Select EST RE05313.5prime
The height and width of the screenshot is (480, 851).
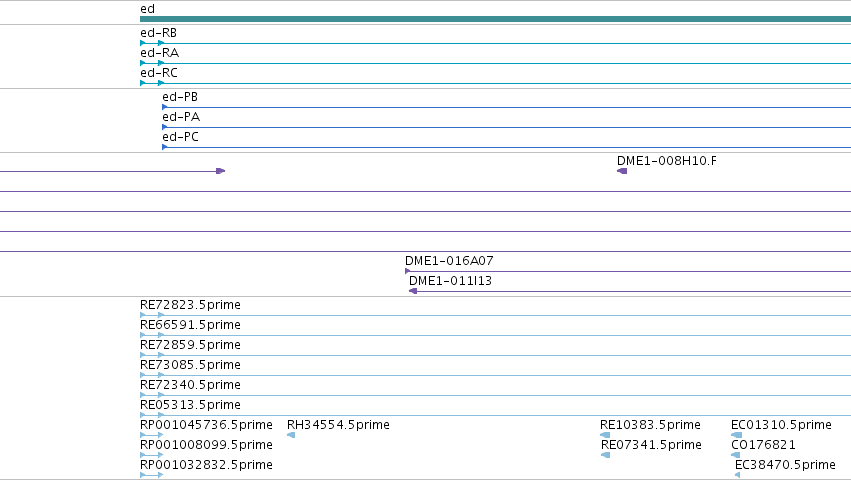tap(190, 405)
